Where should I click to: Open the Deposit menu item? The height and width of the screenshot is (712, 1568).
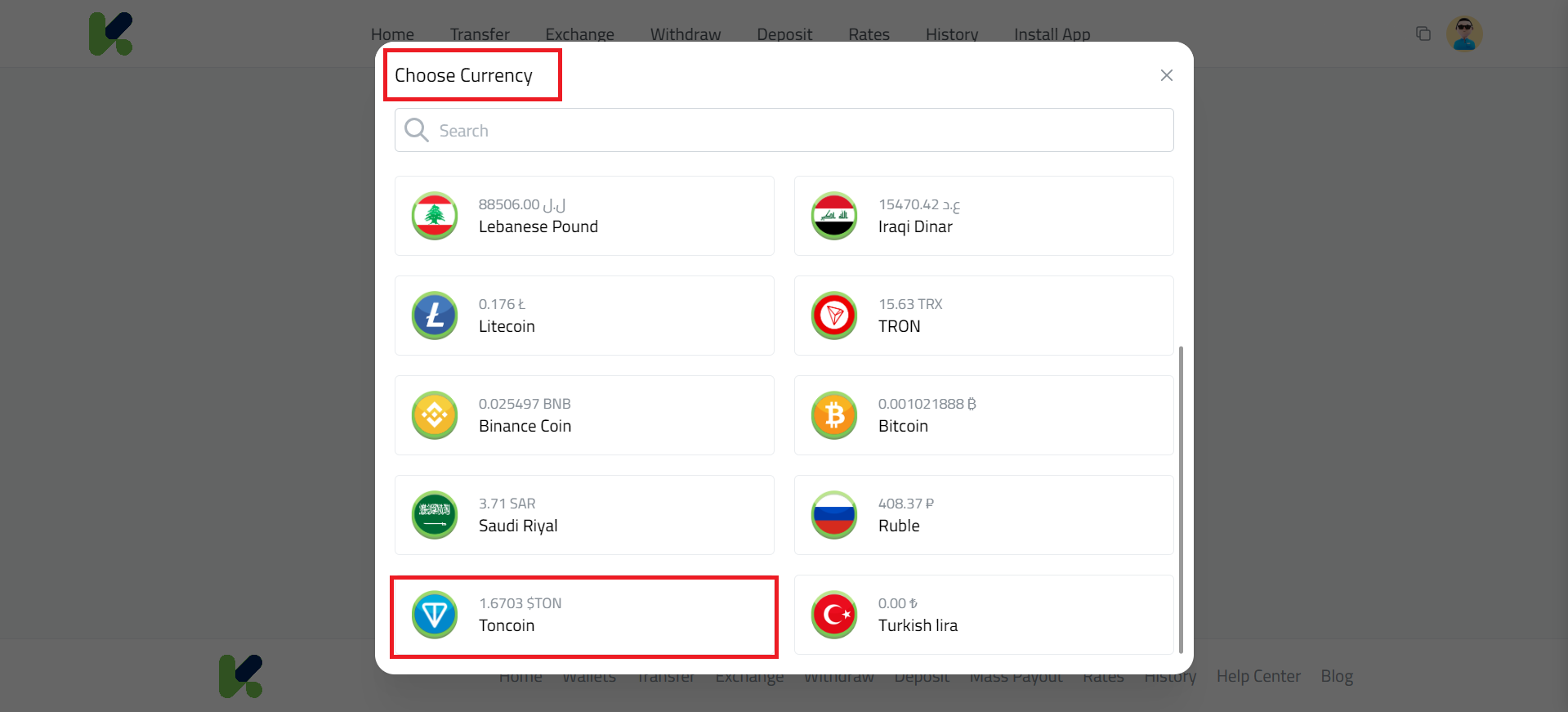coord(784,34)
